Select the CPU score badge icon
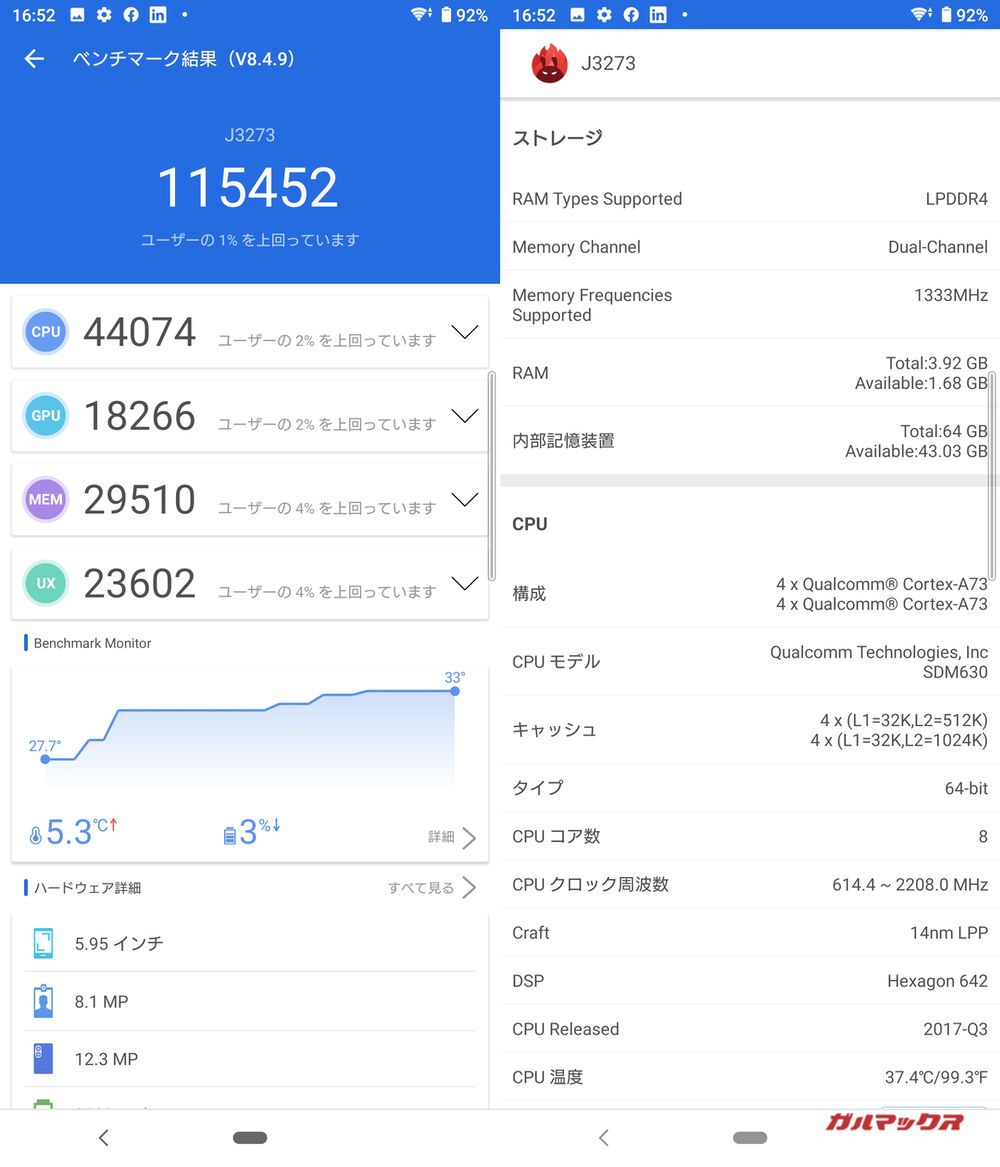This screenshot has height=1167, width=1000. (45, 332)
